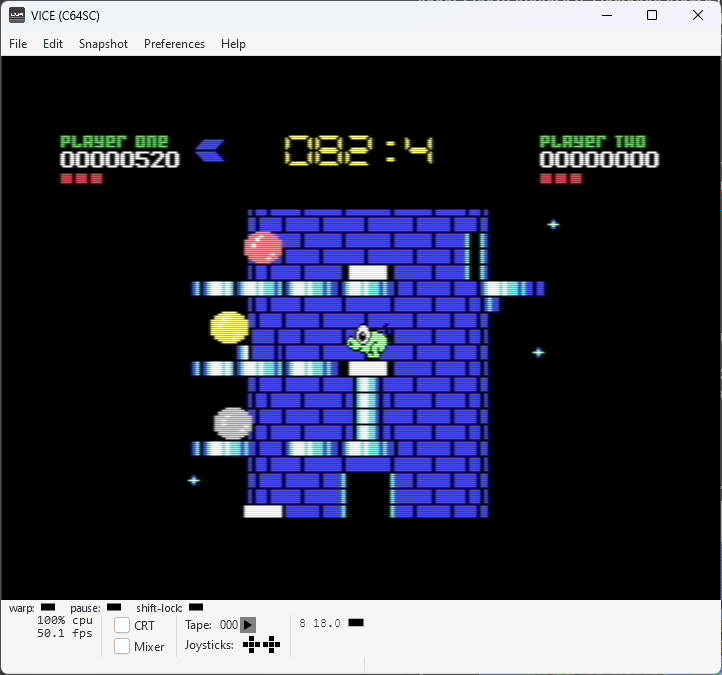Viewport: 722px width, 675px height.
Task: Close the VICE window
Action: pos(698,15)
